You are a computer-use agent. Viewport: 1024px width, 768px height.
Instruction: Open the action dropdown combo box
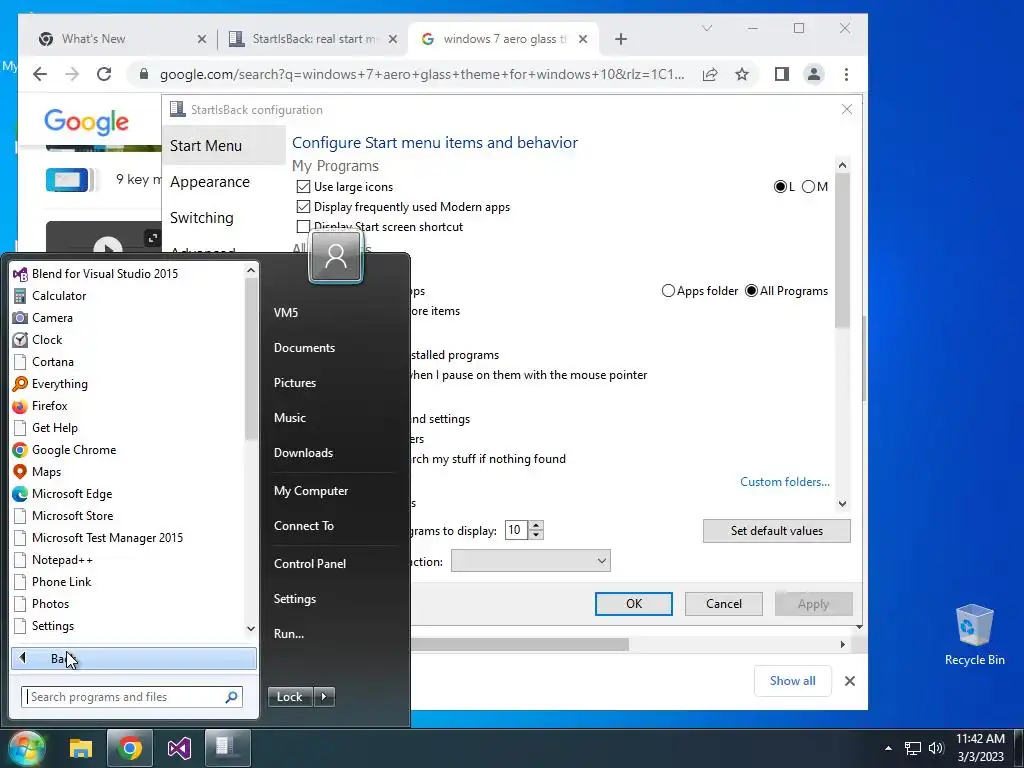click(x=531, y=561)
